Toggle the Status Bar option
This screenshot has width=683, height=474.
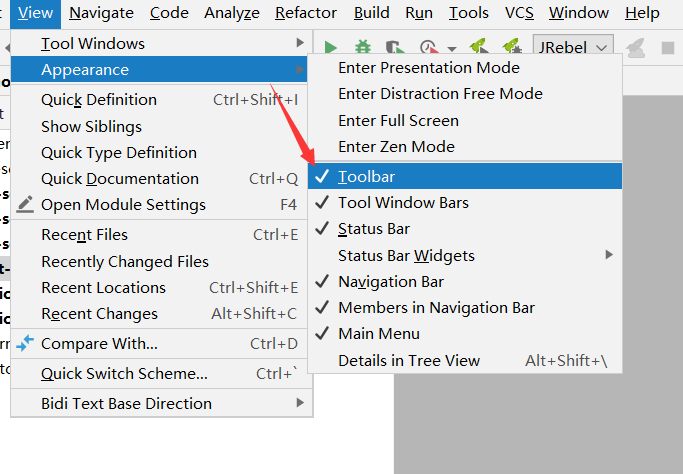[465, 229]
